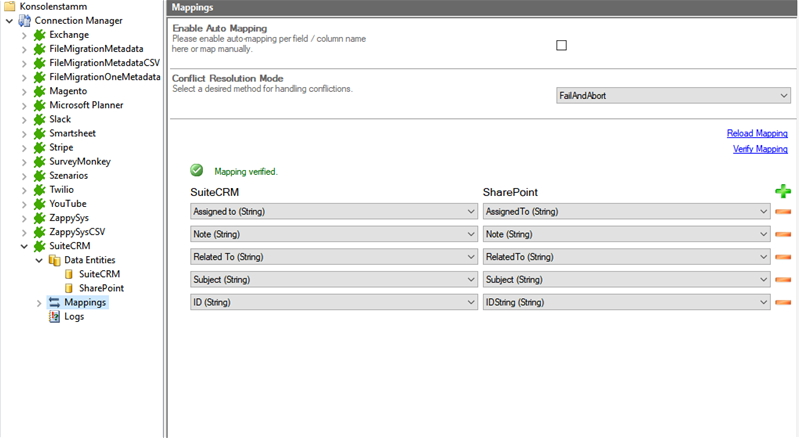Click the green plus add mapping icon
Viewport: 800px width, 438px height.
coord(782,191)
